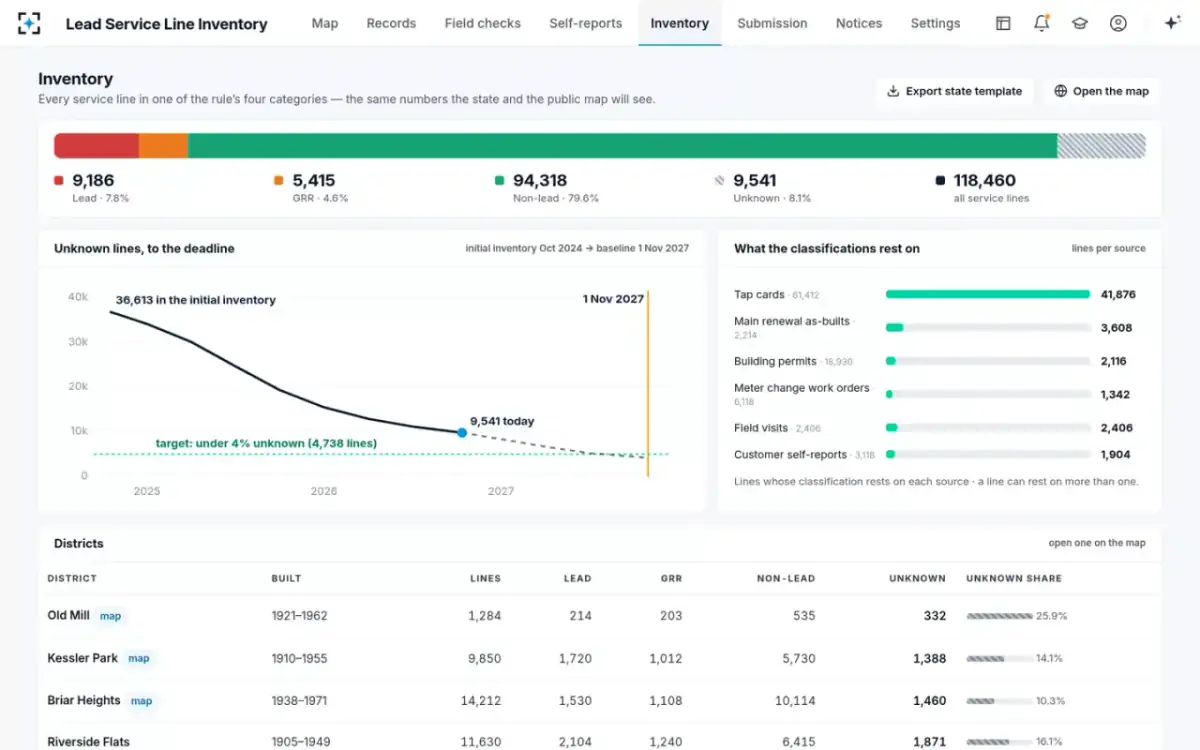Image resolution: width=1200 pixels, height=750 pixels.
Task: Click the graduation cap learning icon
Action: pos(1080,23)
